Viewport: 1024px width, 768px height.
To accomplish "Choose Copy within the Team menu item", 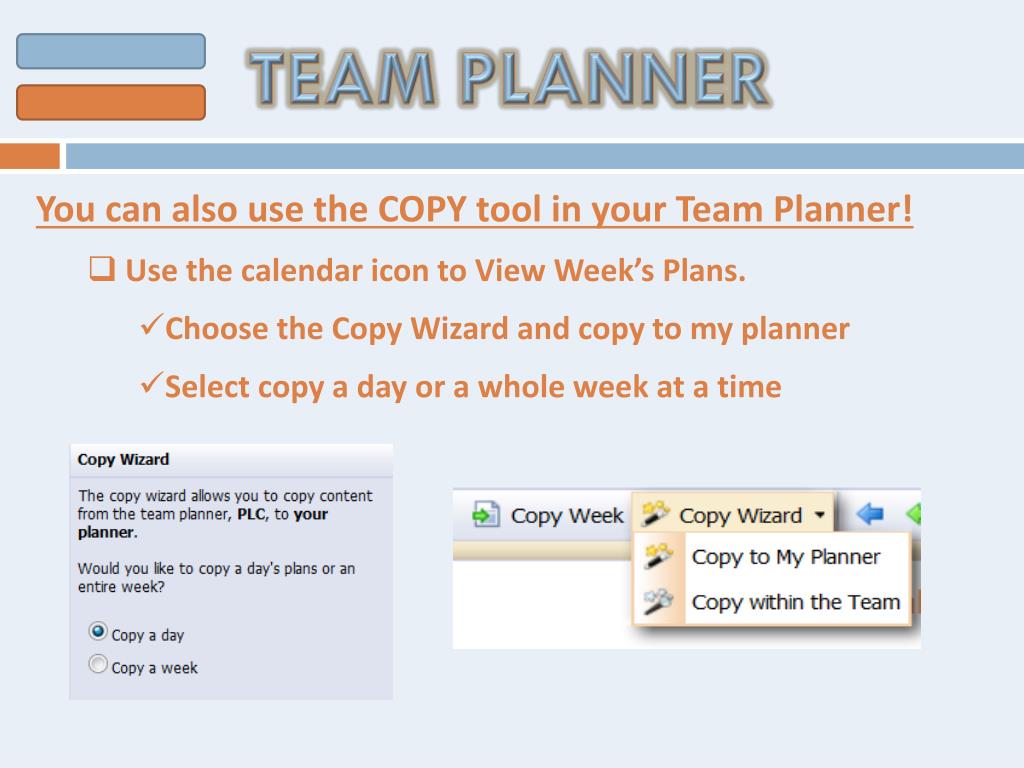I will (772, 601).
